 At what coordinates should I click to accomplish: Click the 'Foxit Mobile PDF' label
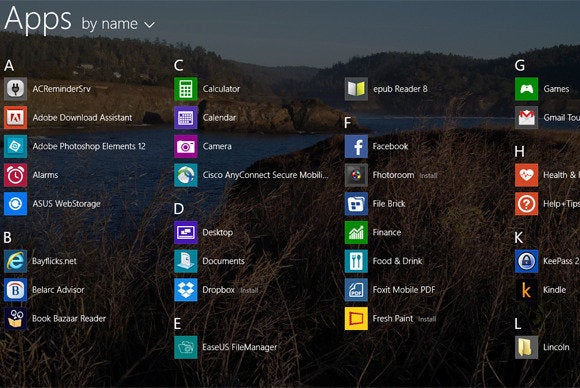coord(404,290)
